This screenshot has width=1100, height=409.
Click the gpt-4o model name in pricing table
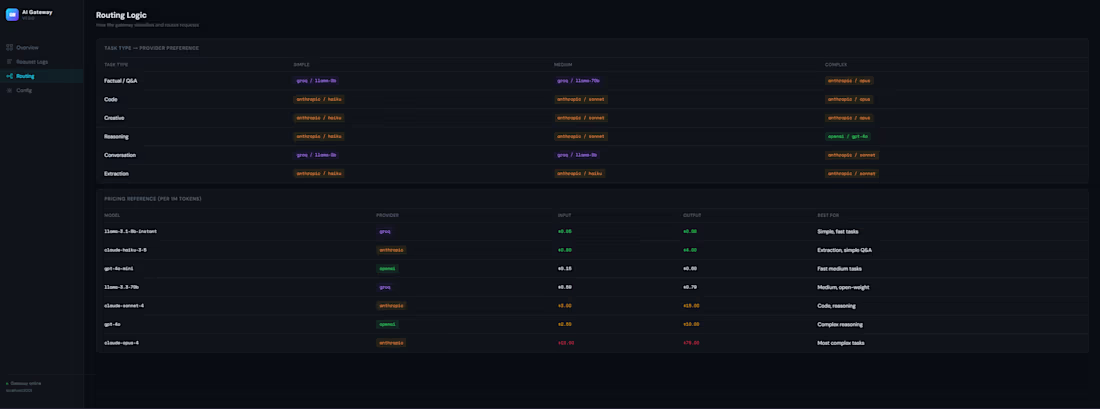tap(112, 324)
